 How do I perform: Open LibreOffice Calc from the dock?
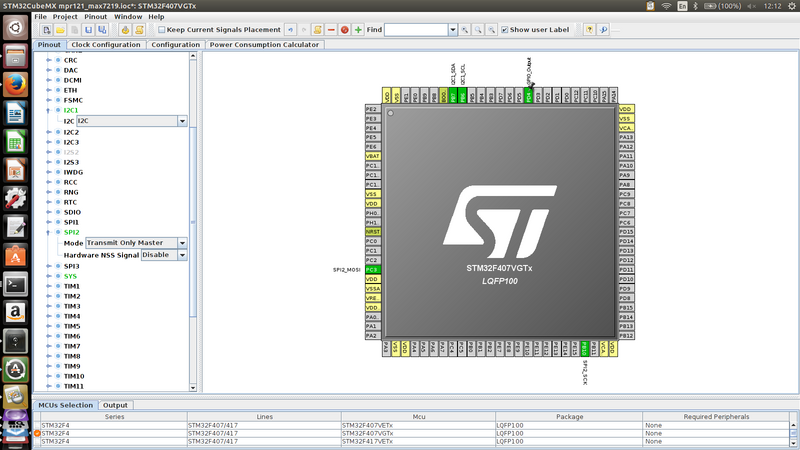(x=15, y=142)
